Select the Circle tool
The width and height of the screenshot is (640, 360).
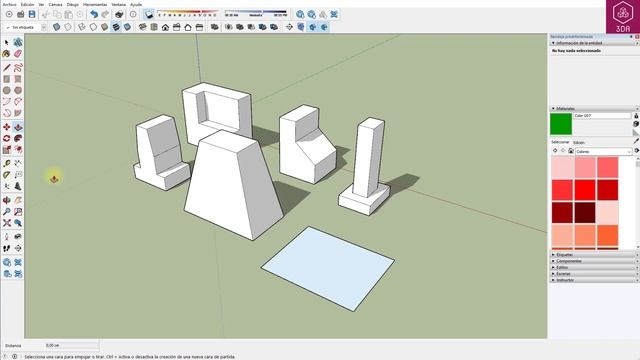tap(7, 90)
